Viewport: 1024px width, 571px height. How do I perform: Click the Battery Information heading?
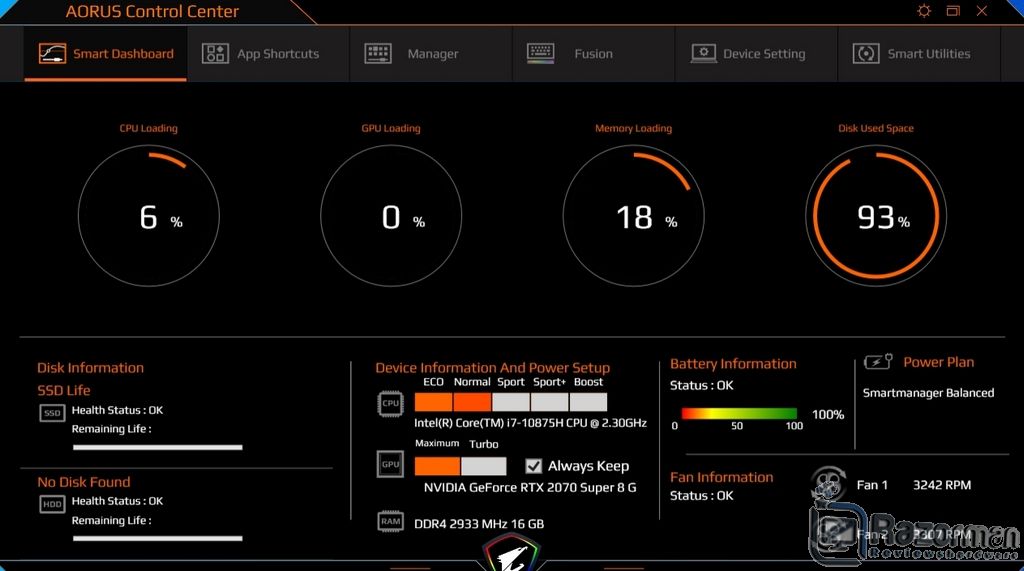pyautogui.click(x=733, y=364)
